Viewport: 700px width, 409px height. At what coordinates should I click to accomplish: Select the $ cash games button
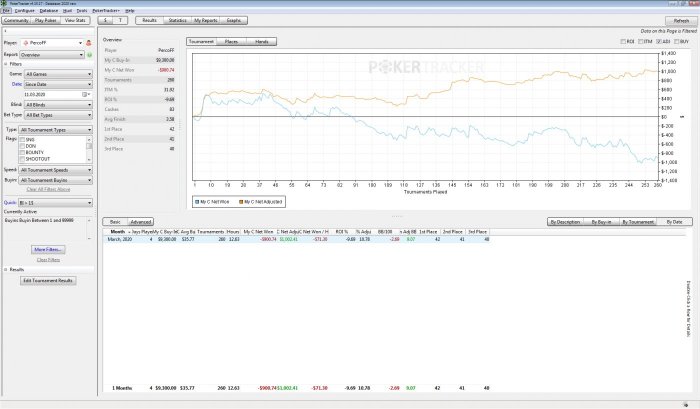(x=105, y=20)
